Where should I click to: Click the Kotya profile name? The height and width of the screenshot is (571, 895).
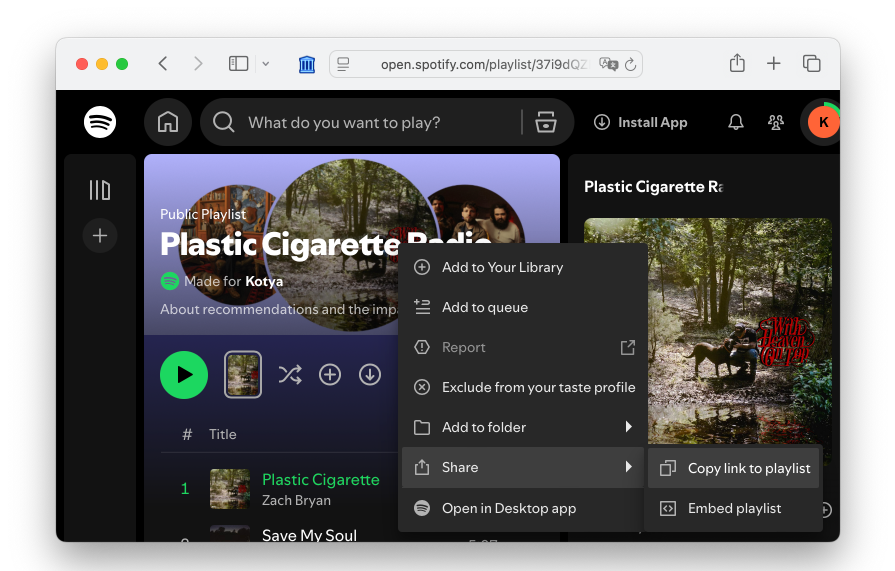tap(264, 281)
